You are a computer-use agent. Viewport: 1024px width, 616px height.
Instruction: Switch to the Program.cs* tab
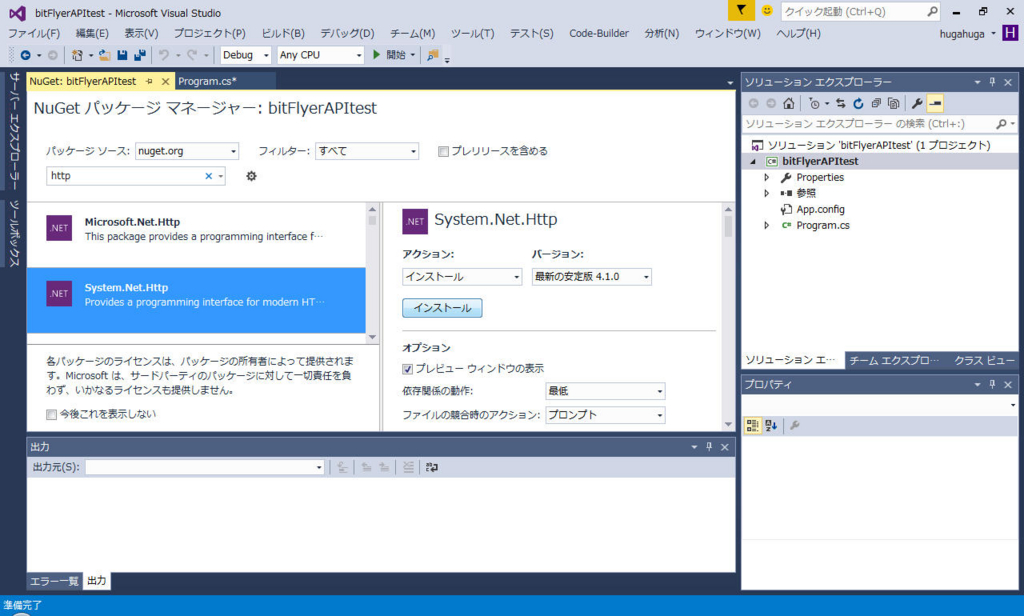tap(208, 81)
